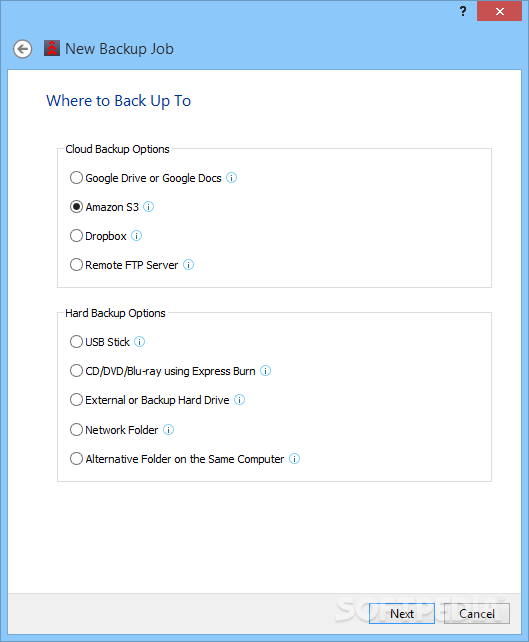Go back using the back arrow
The height and width of the screenshot is (642, 529).
point(23,49)
